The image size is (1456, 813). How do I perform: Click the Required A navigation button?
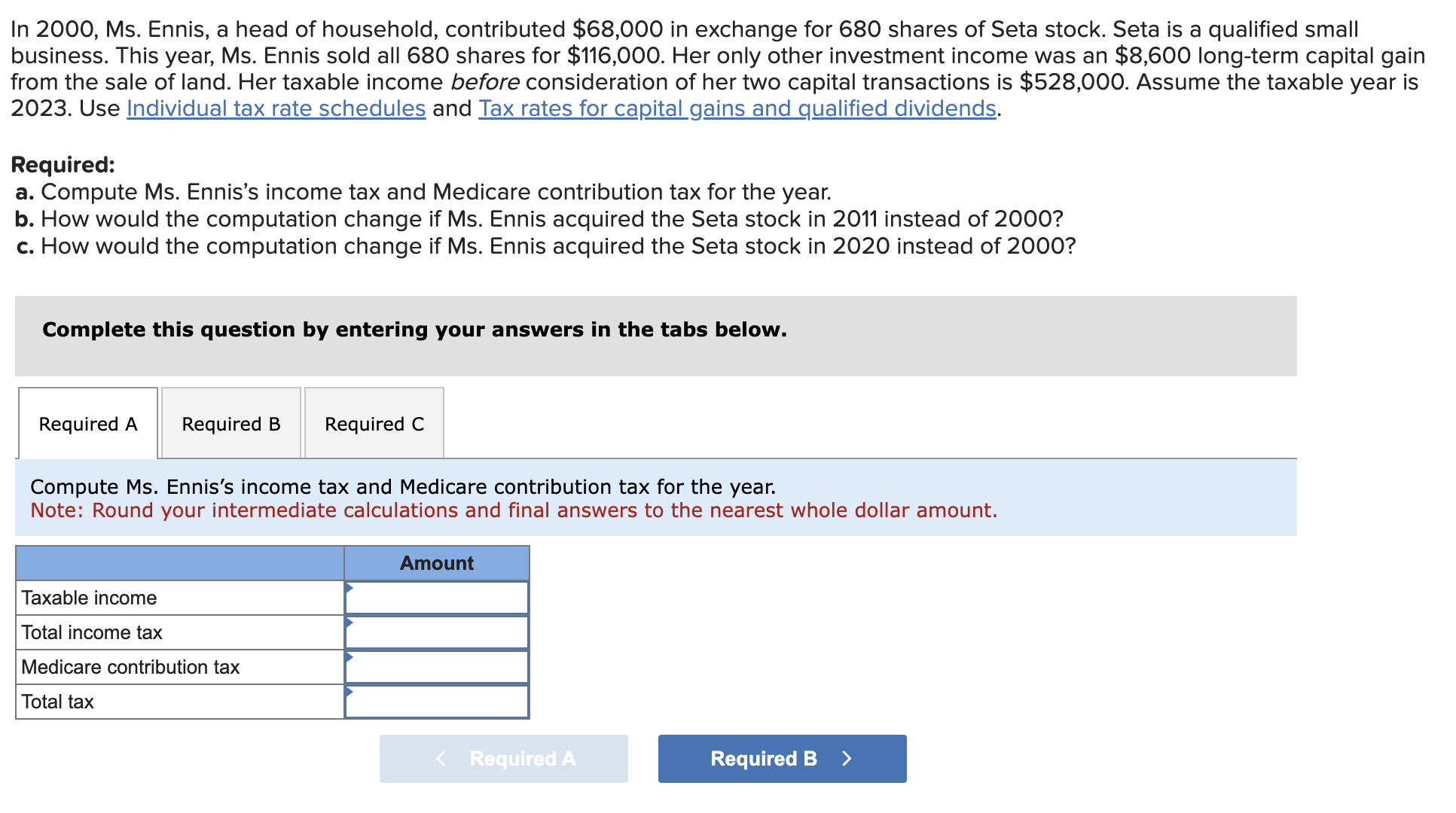[x=505, y=758]
